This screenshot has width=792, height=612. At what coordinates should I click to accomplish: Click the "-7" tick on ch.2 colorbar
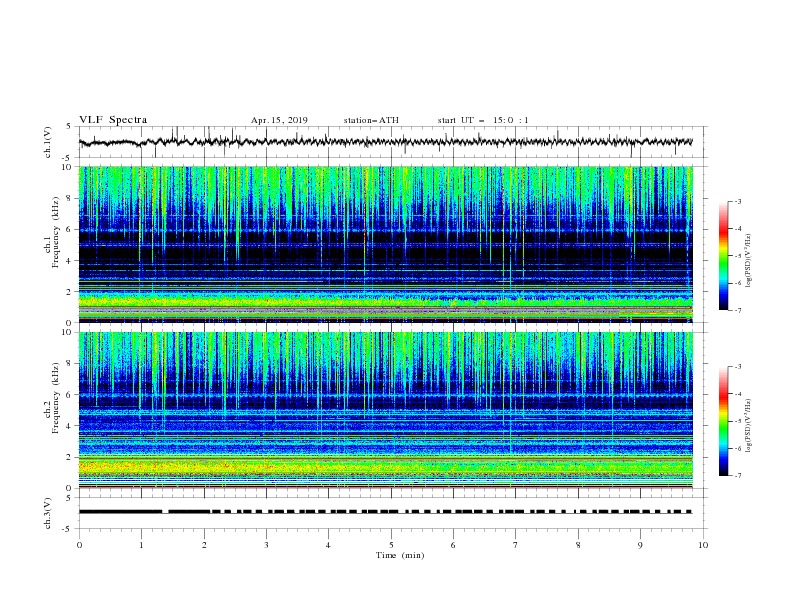point(737,475)
